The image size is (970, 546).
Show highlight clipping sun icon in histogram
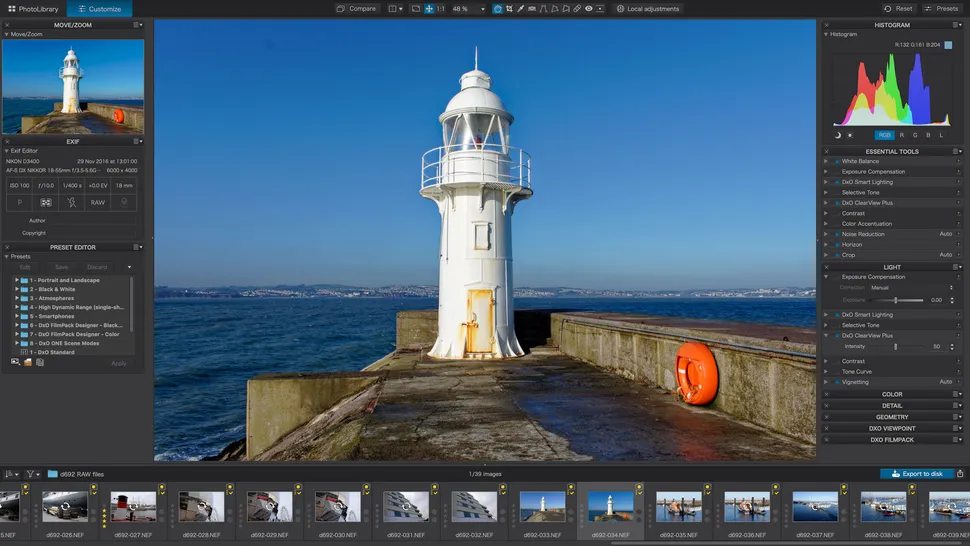[x=850, y=135]
